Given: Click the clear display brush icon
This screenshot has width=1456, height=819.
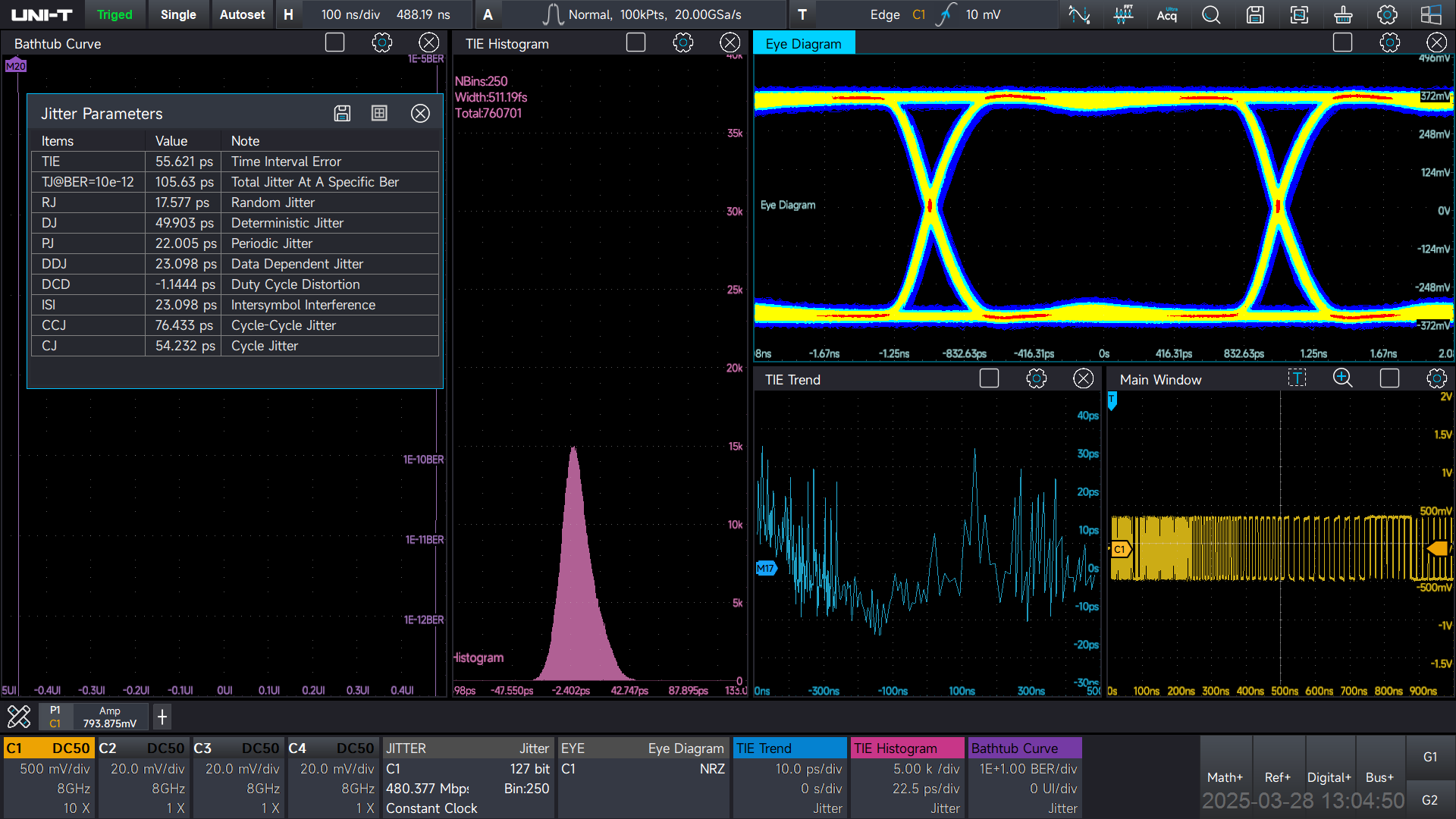Looking at the screenshot, I should [x=1343, y=14].
